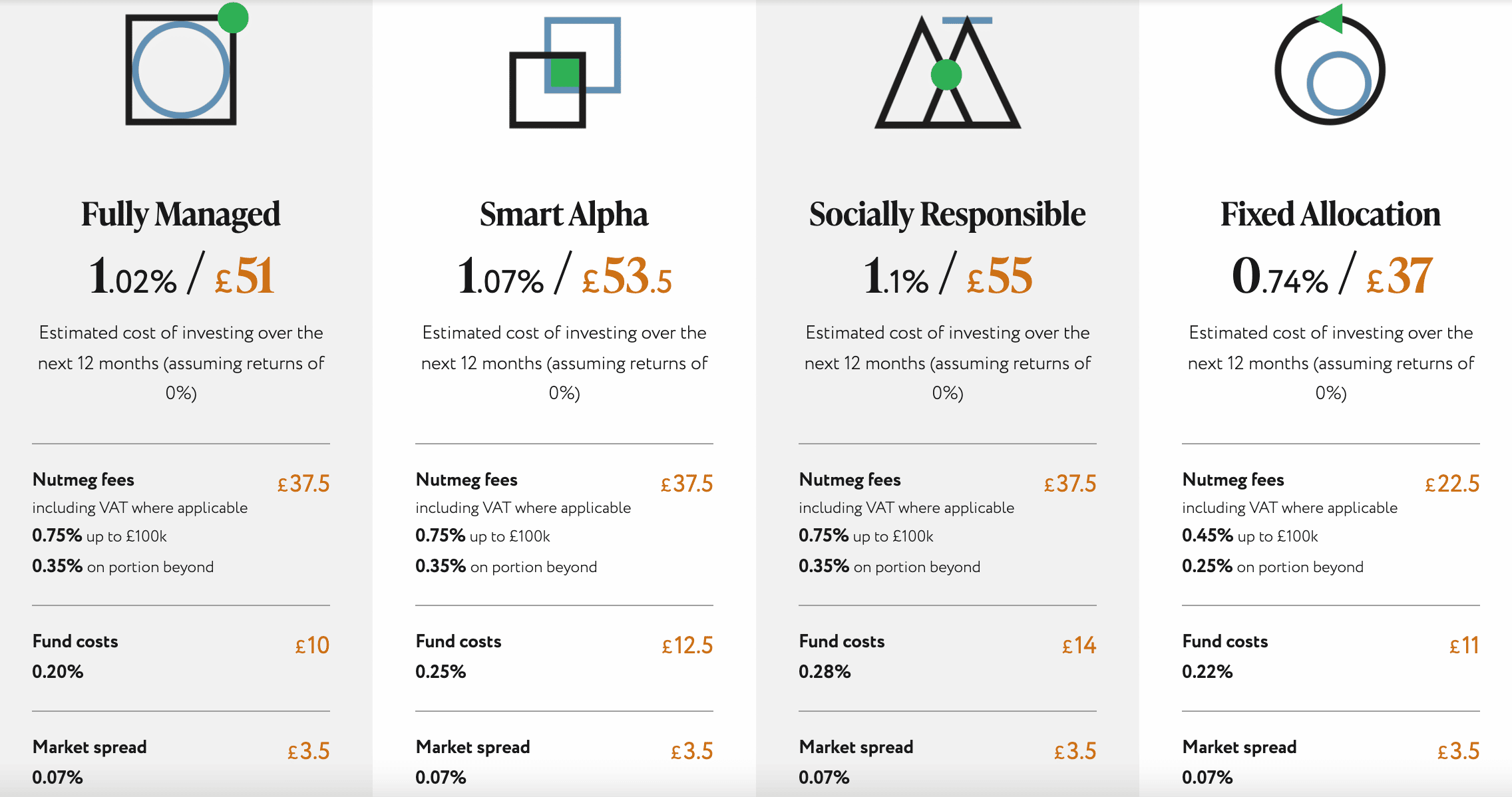Click the 0.45% up to £100k fee text
1512x797 pixels.
pos(1250,536)
